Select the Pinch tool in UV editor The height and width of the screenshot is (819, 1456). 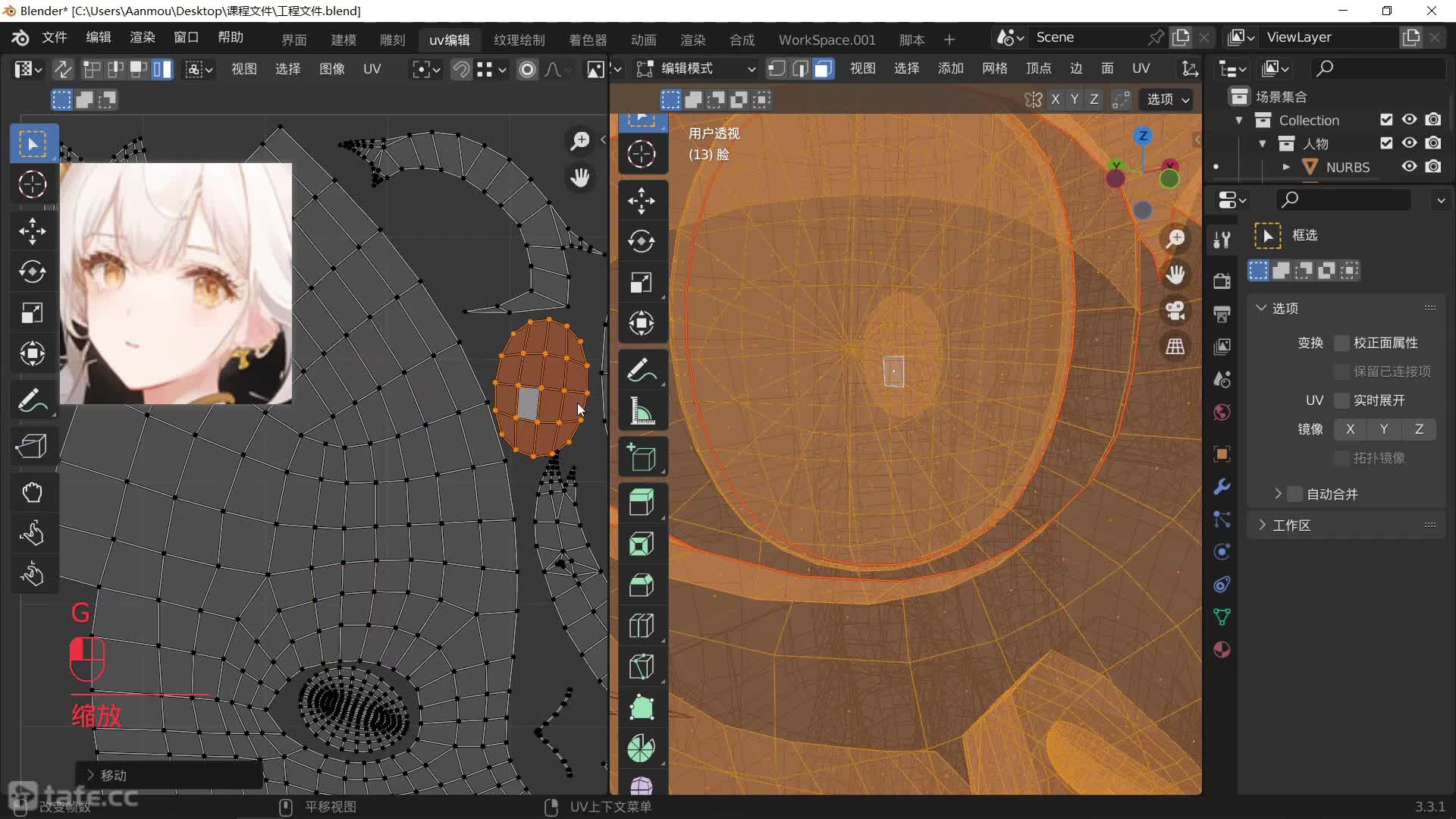[x=32, y=575]
